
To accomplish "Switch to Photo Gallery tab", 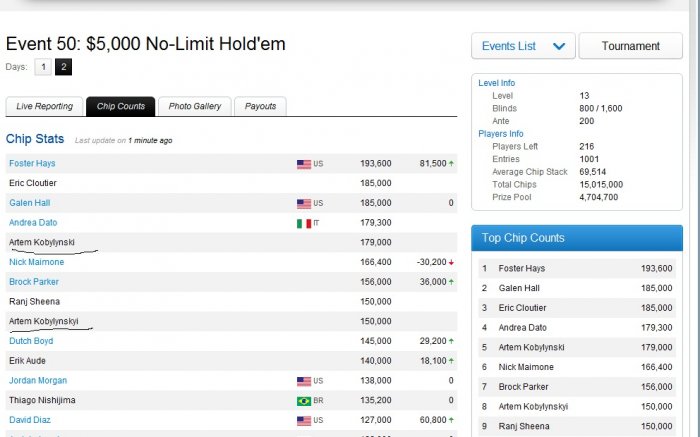I will click(x=194, y=106).
